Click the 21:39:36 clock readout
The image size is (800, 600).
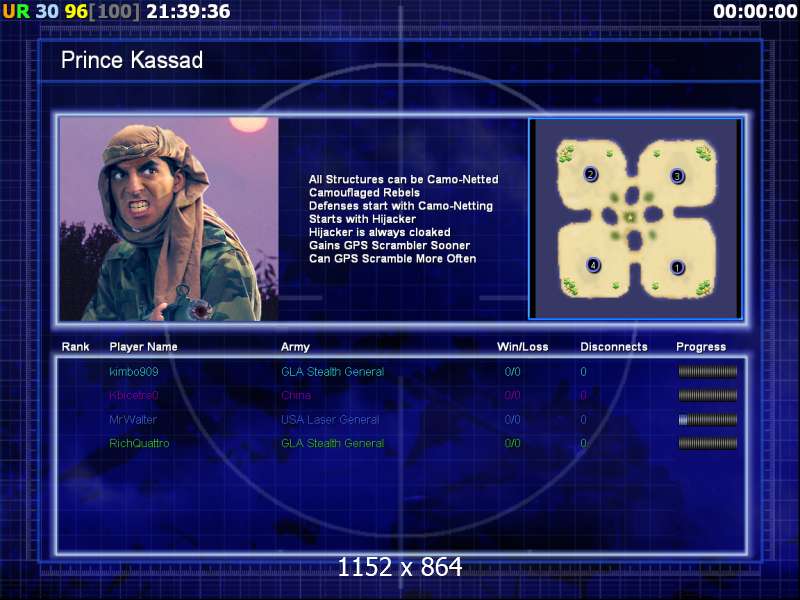coord(188,11)
